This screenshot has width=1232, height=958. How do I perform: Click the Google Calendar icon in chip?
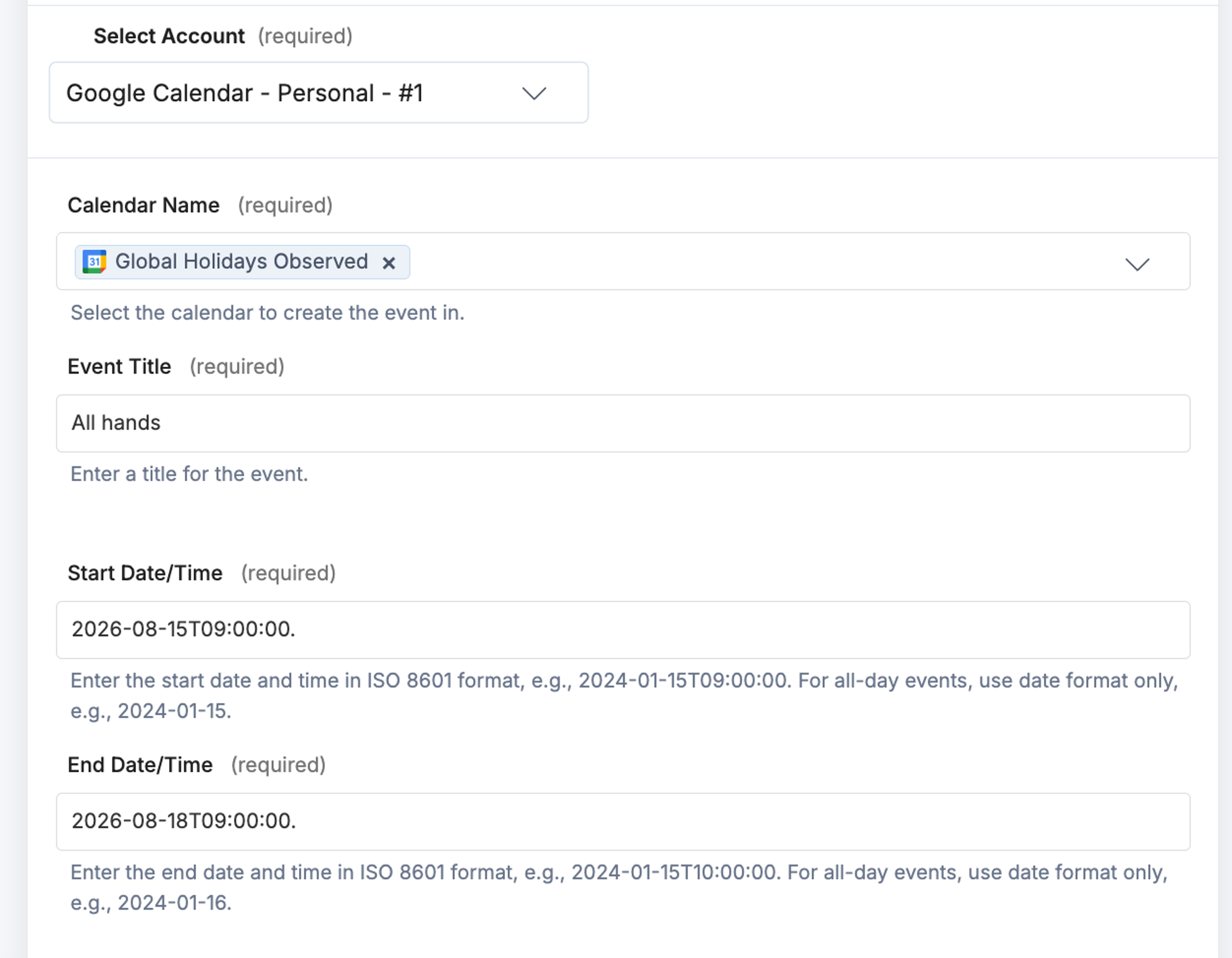[94, 262]
